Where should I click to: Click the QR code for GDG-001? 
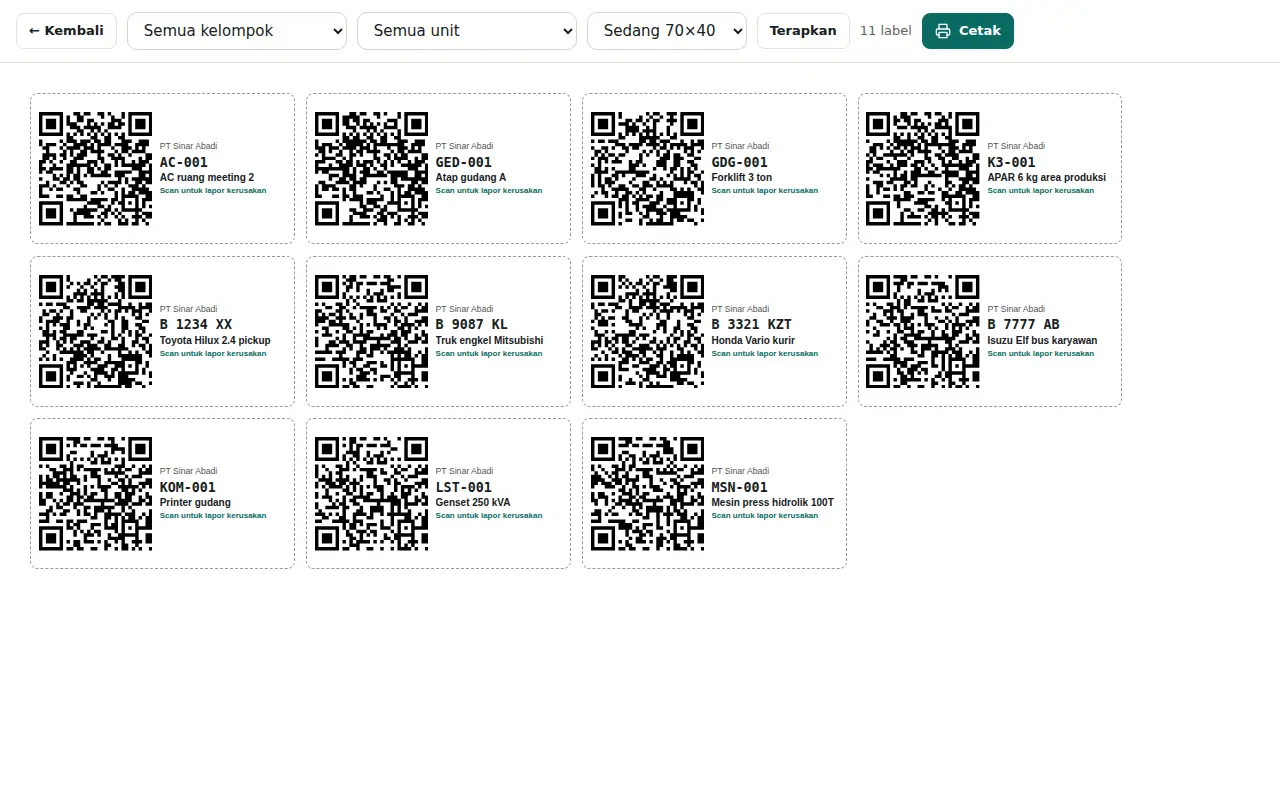(647, 168)
